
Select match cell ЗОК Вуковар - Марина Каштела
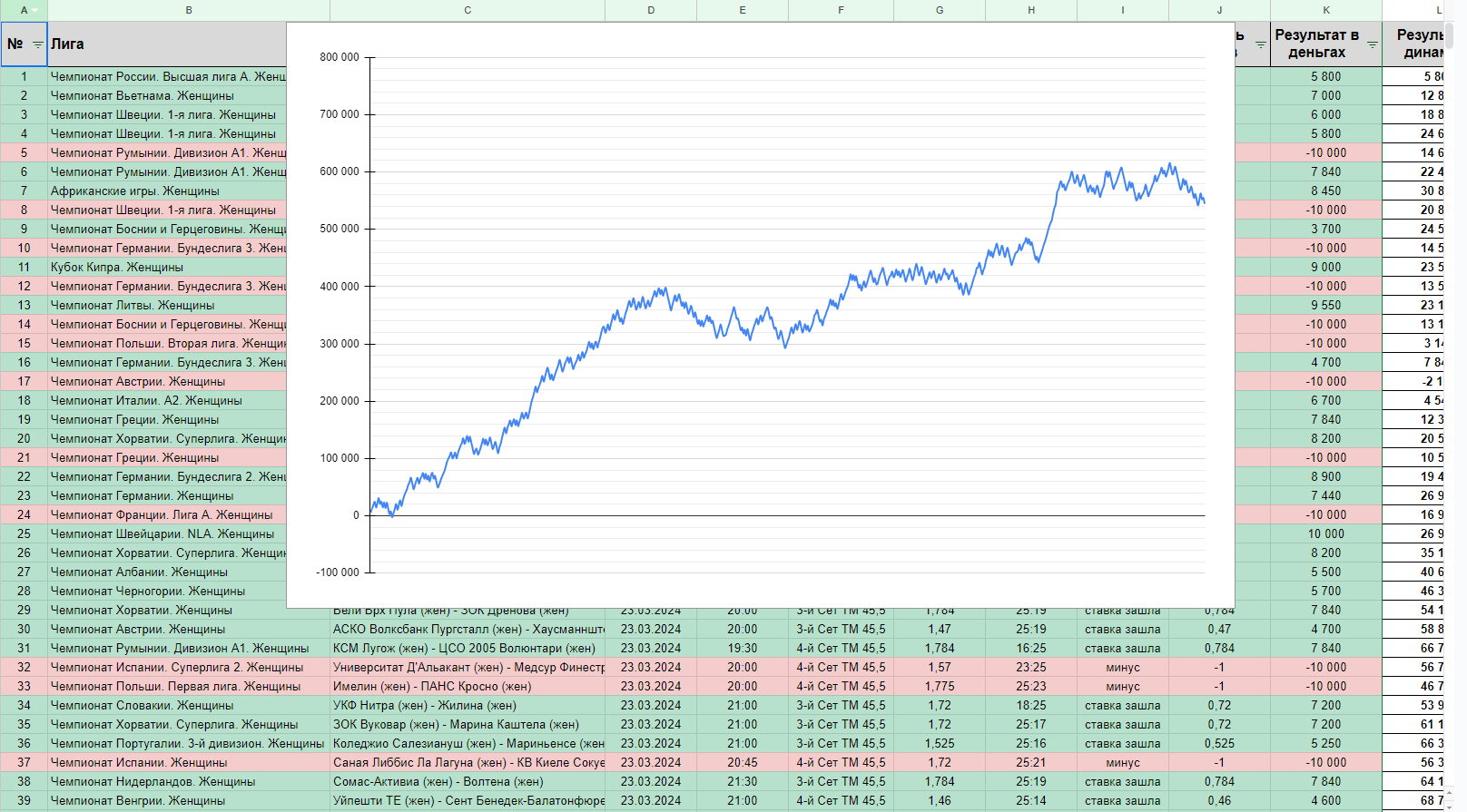click(468, 724)
